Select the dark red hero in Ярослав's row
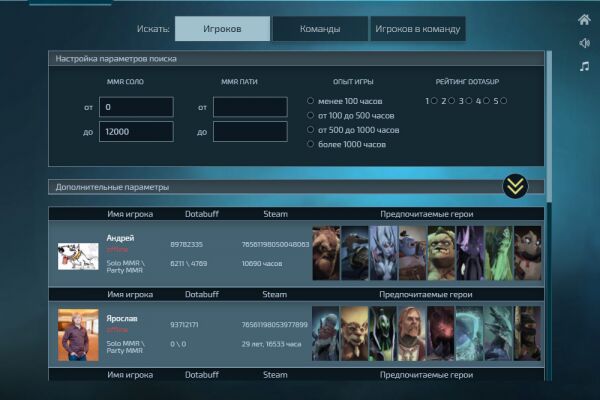The image size is (600, 400). pyautogui.click(x=441, y=333)
